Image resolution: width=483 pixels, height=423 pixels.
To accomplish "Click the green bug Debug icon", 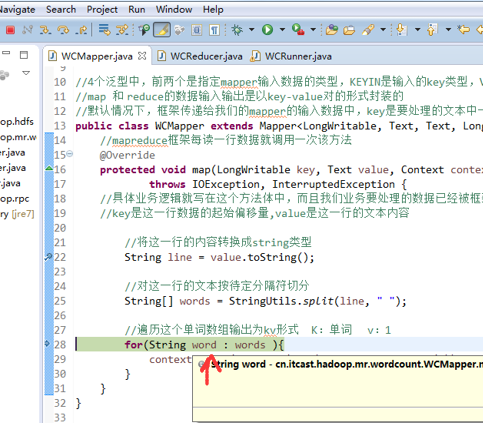I will (x=237, y=30).
